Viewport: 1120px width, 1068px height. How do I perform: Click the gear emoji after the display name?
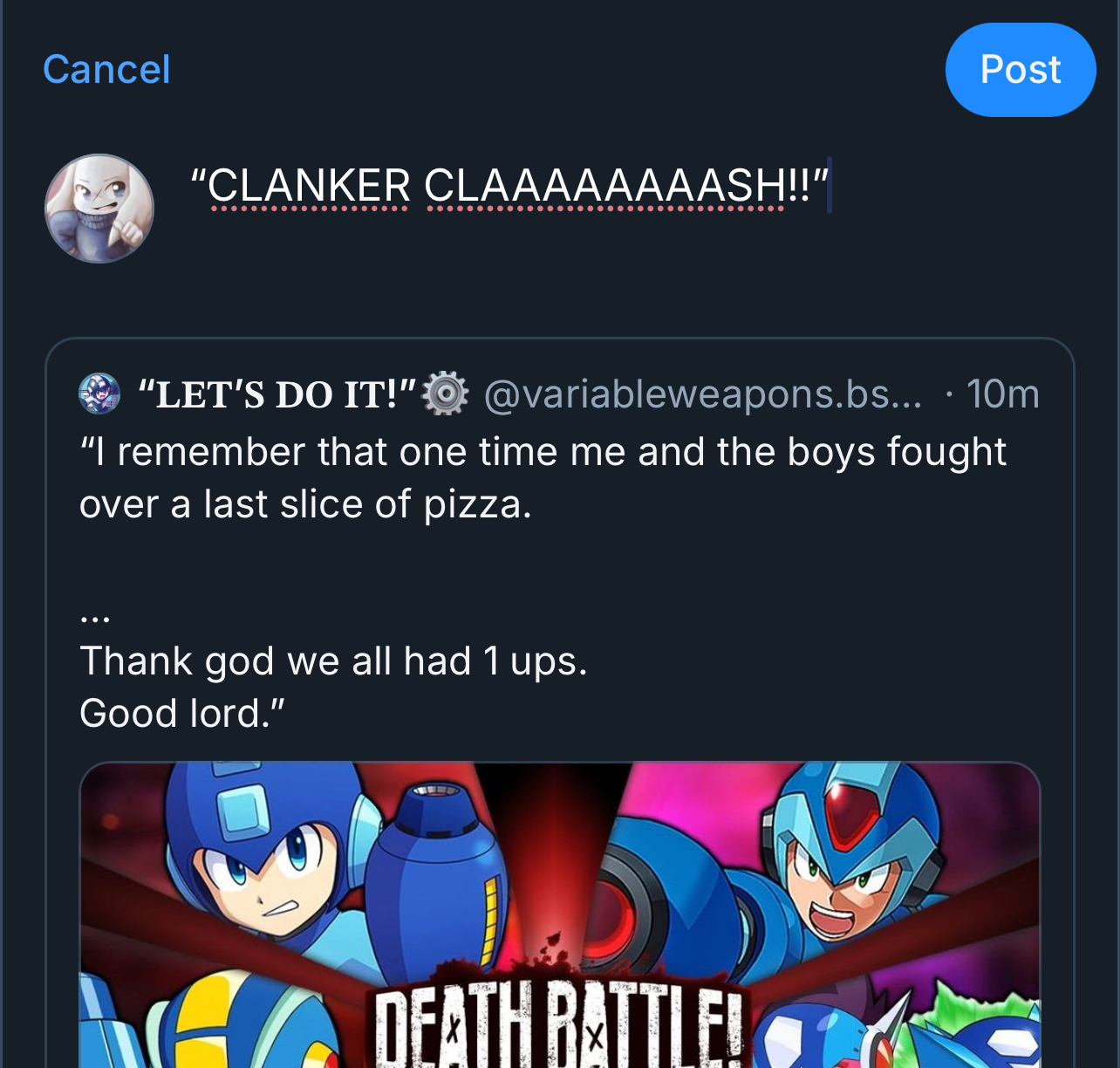(x=445, y=394)
